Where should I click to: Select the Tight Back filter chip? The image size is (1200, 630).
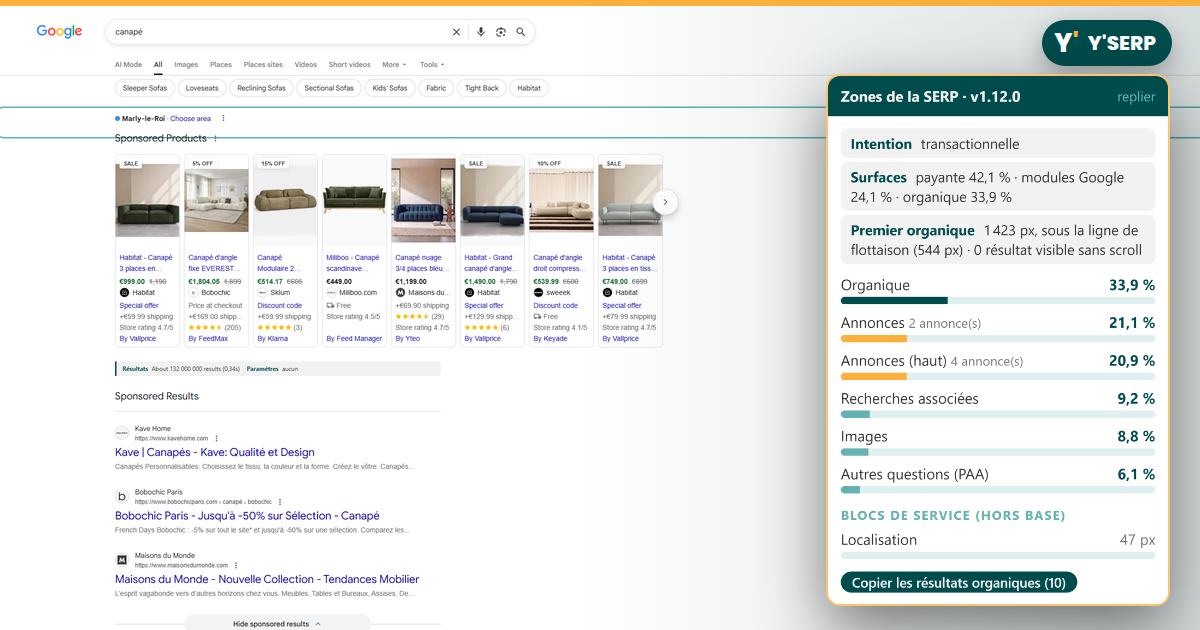[x=482, y=88]
